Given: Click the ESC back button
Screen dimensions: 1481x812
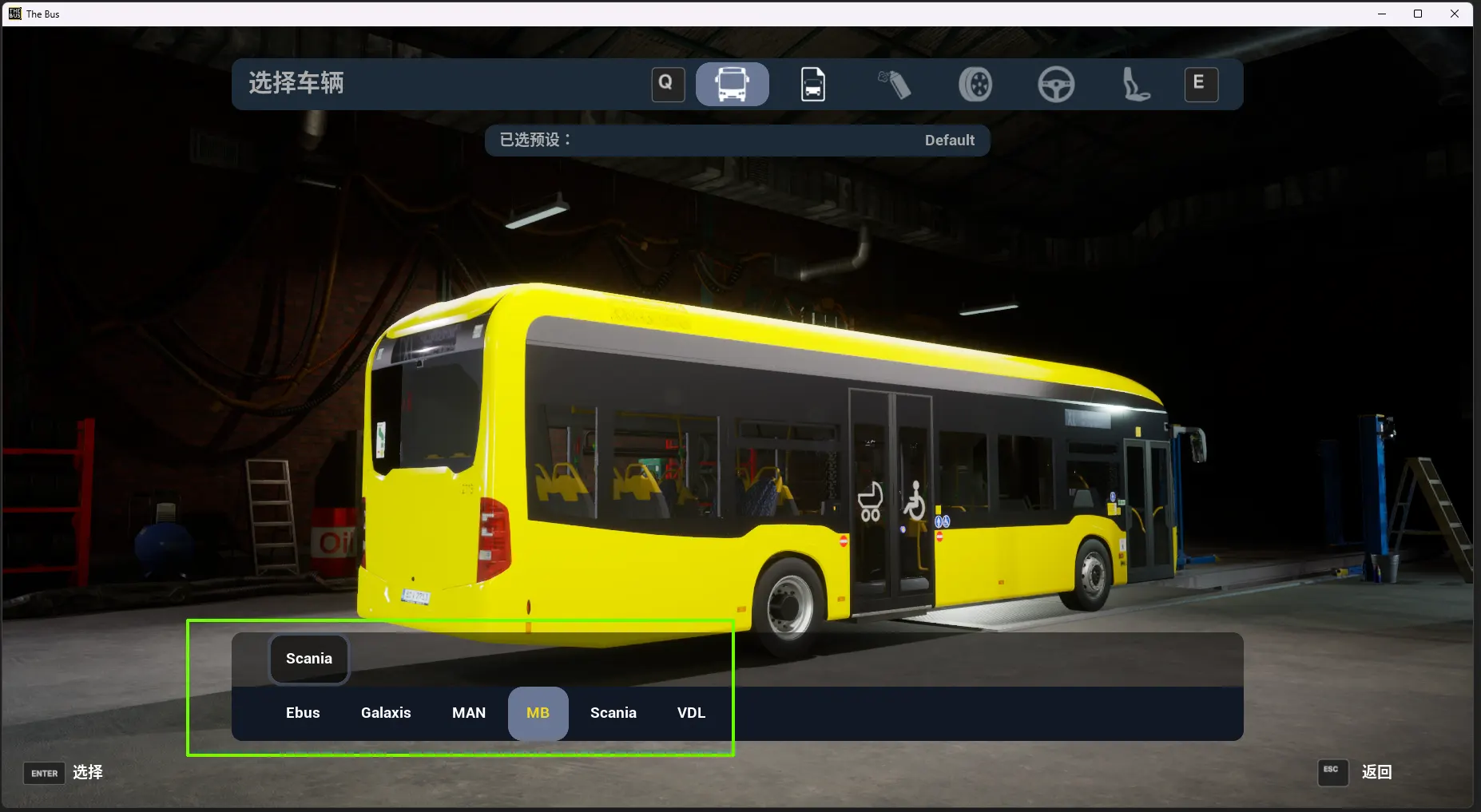Looking at the screenshot, I should point(1332,772).
